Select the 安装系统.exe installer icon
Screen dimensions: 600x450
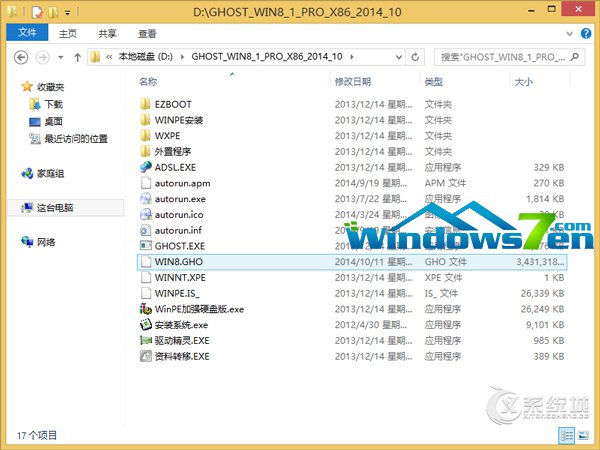click(x=145, y=325)
